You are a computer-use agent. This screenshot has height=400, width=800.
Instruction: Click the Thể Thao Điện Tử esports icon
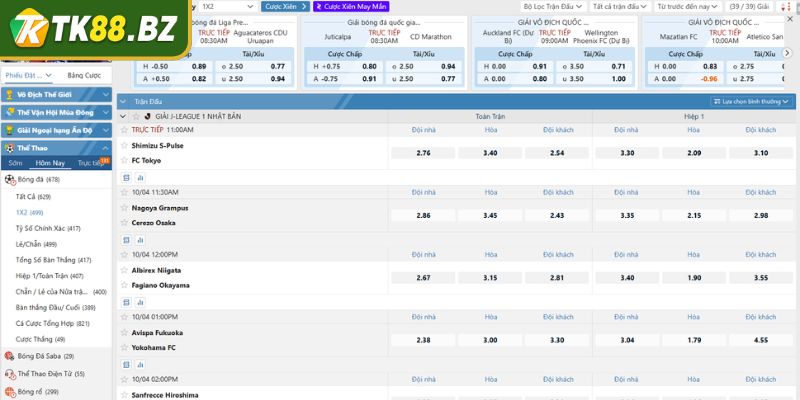click(9, 374)
